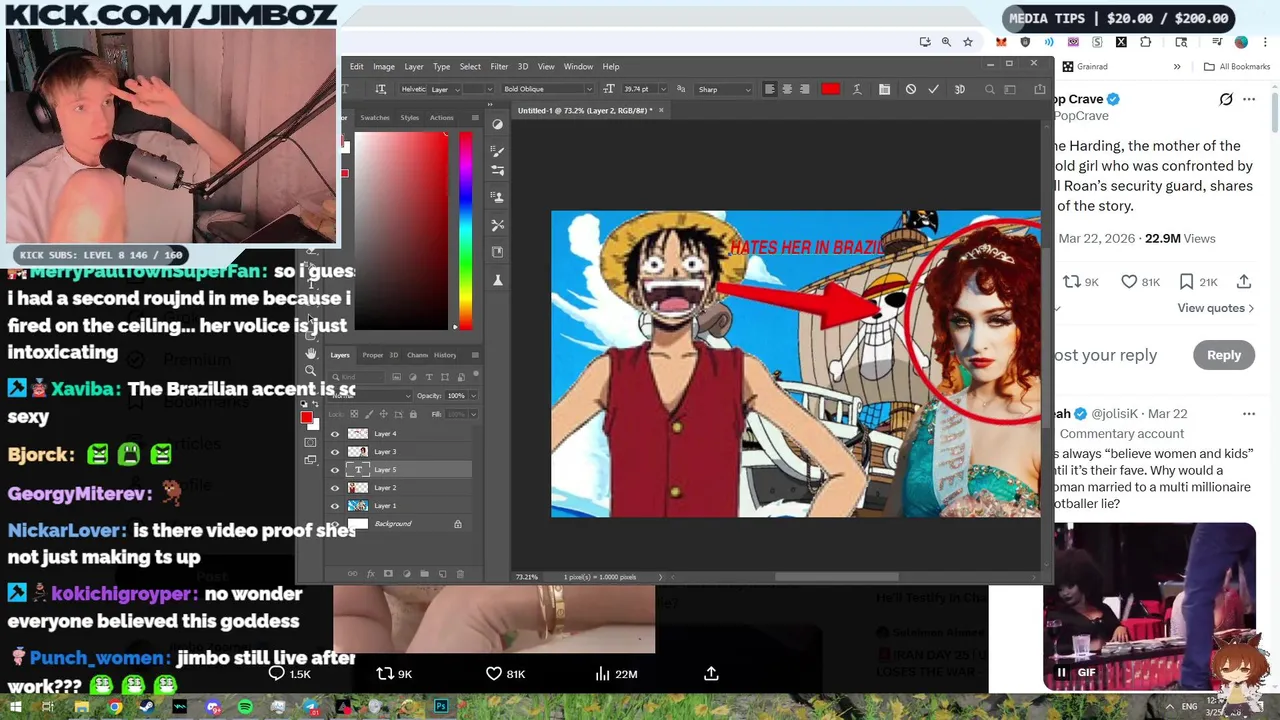Open Chrome extensions puzzle icon

(x=1146, y=42)
